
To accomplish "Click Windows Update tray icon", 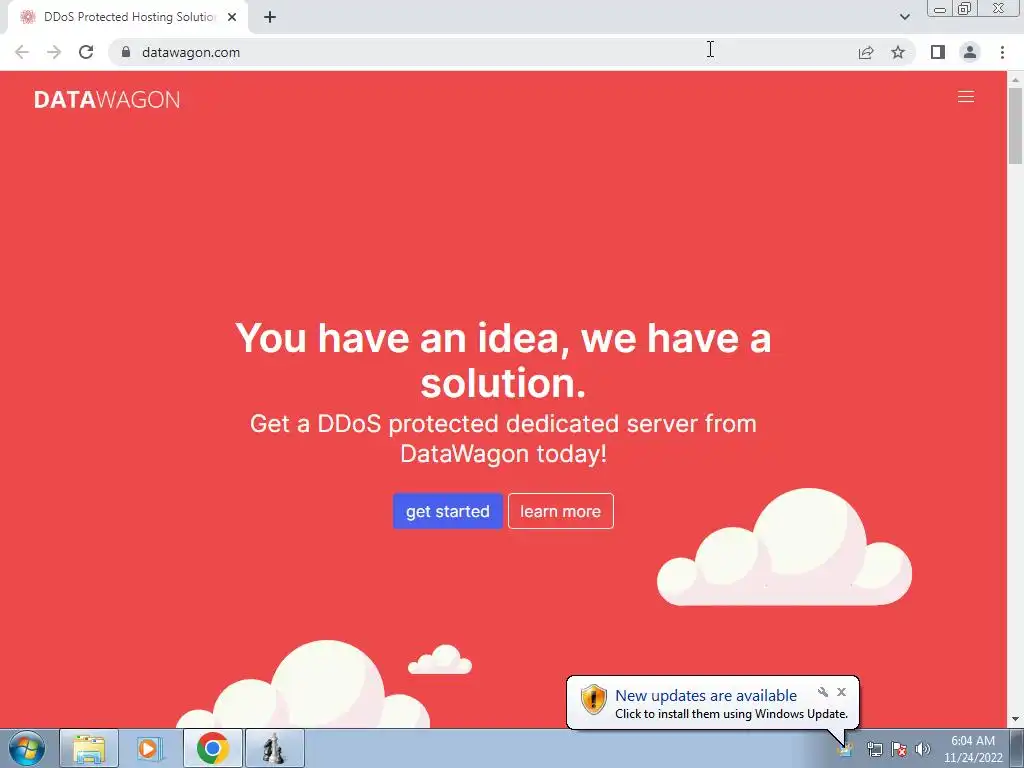I will click(845, 750).
